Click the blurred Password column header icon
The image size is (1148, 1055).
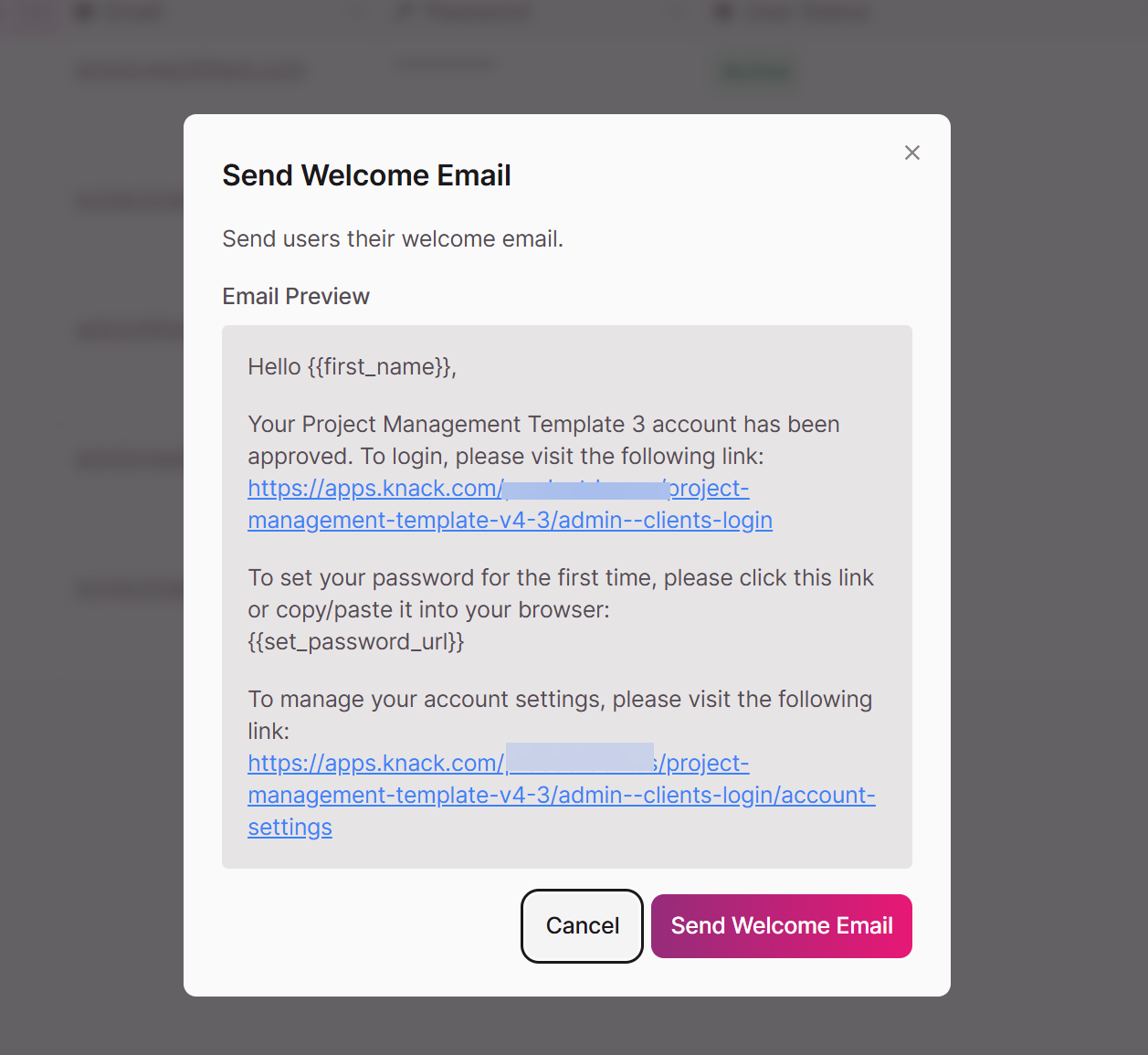click(405, 12)
